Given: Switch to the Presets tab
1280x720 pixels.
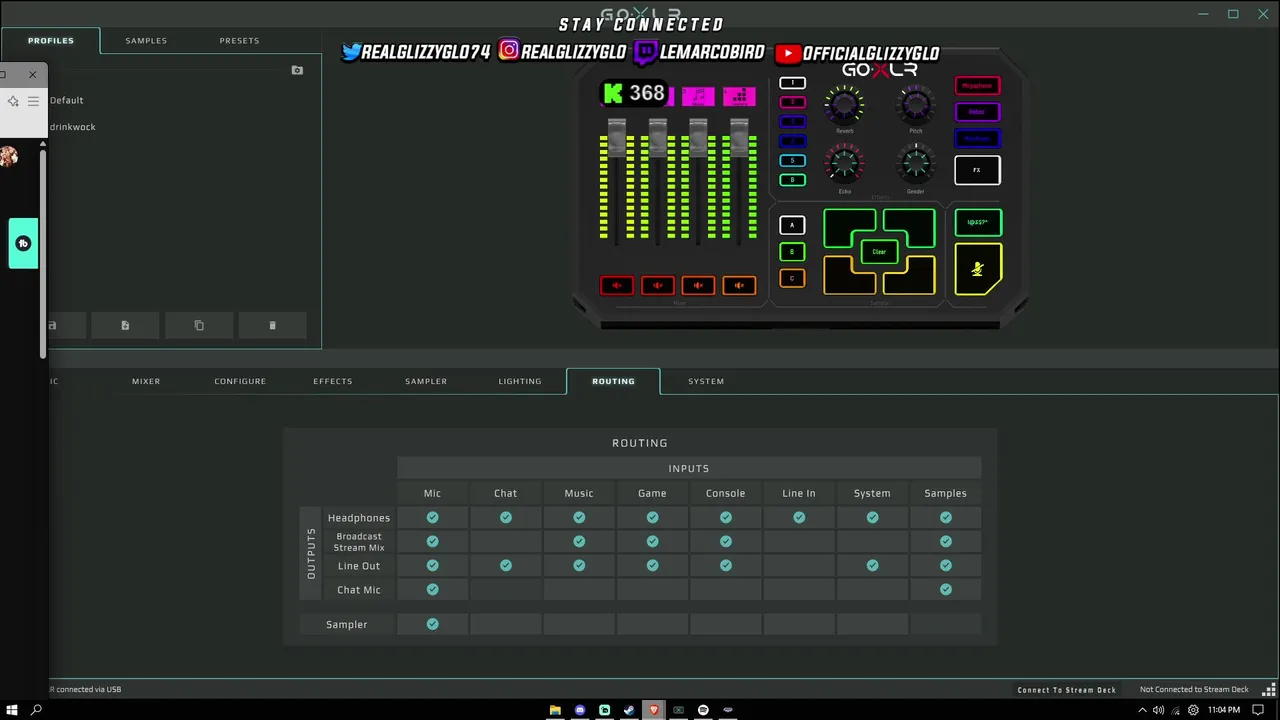Looking at the screenshot, I should coord(239,41).
